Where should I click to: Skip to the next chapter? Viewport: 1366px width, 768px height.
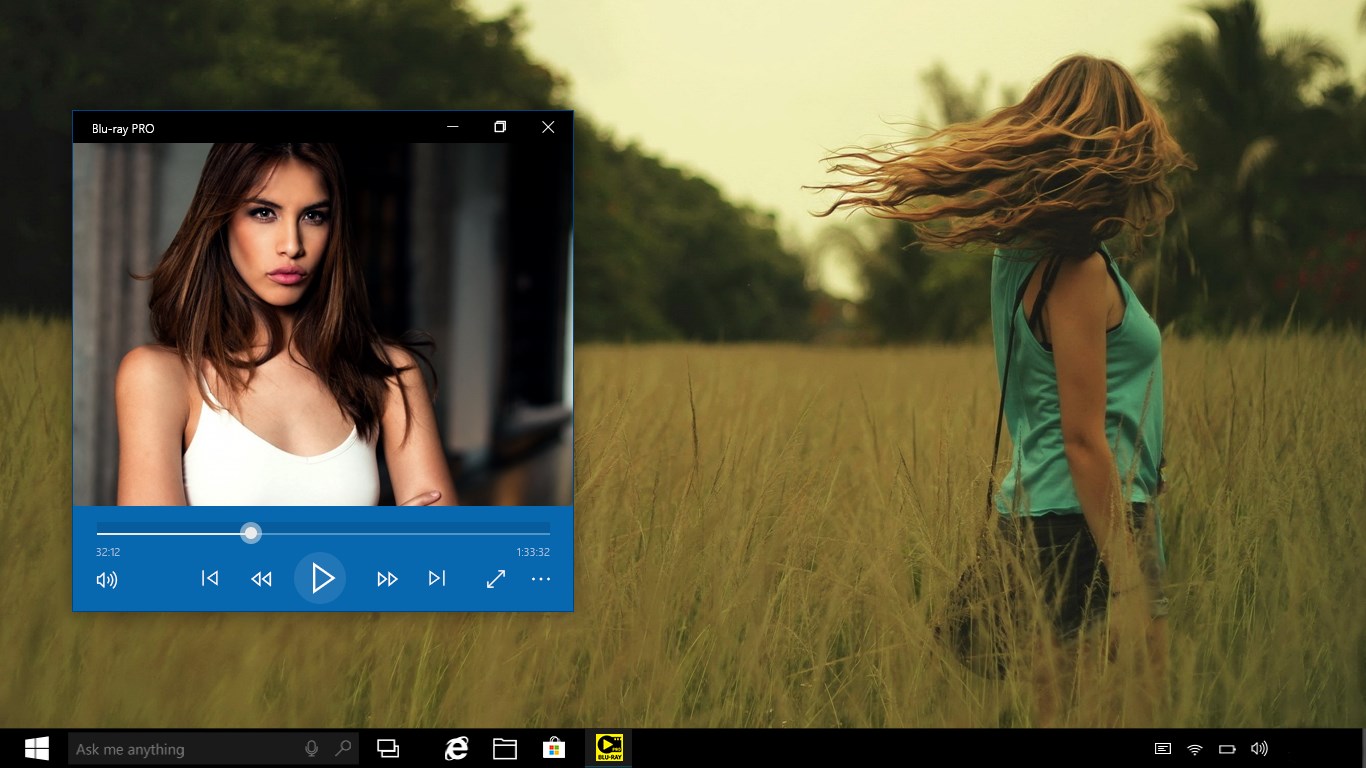coord(437,578)
